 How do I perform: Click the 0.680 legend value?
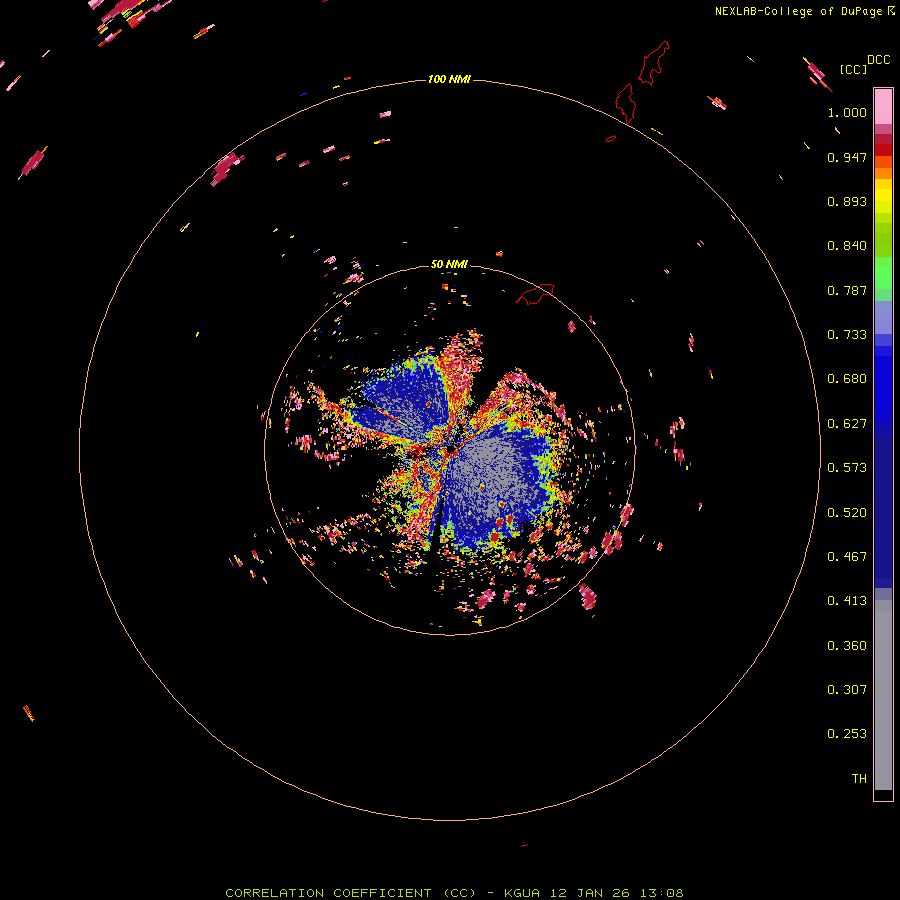[847, 379]
